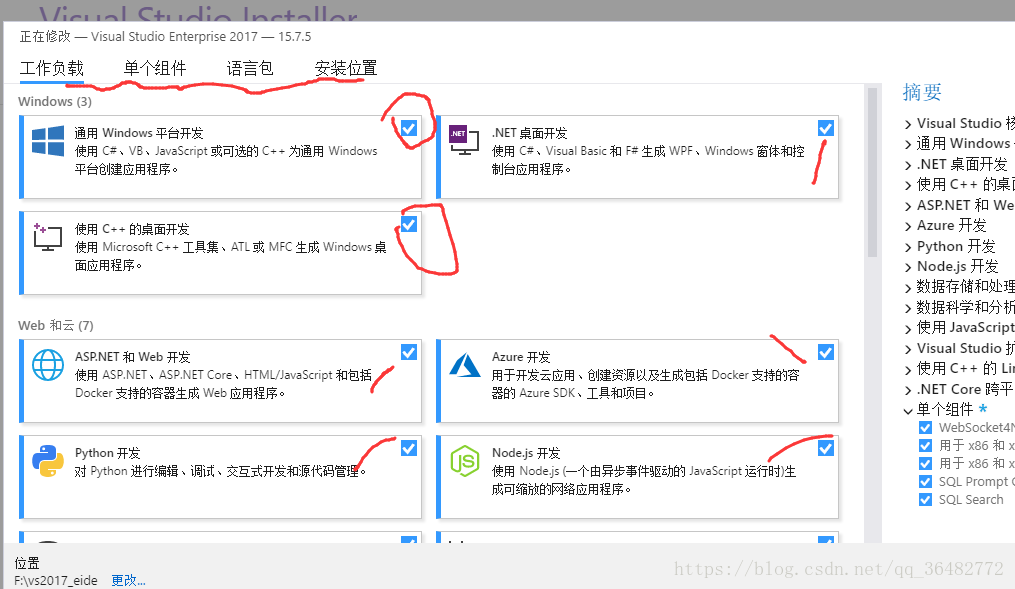Image resolution: width=1015 pixels, height=589 pixels.
Task: Click the Web 和云 (7) section heading
Action: (56, 326)
